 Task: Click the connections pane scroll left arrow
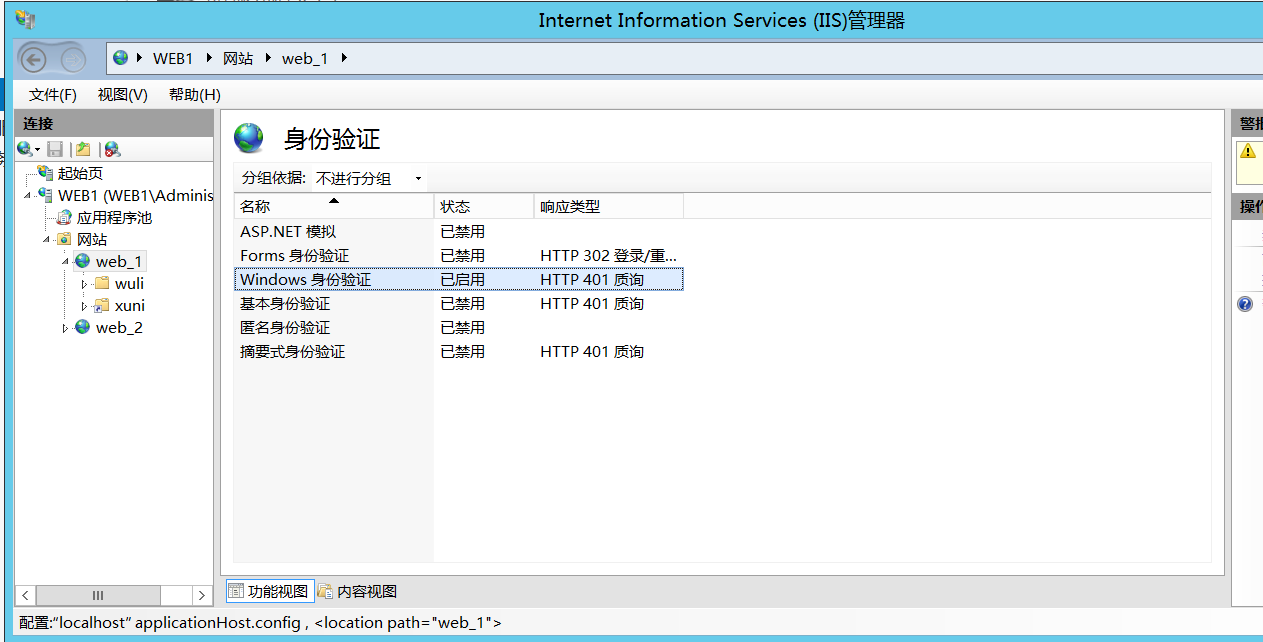(27, 595)
